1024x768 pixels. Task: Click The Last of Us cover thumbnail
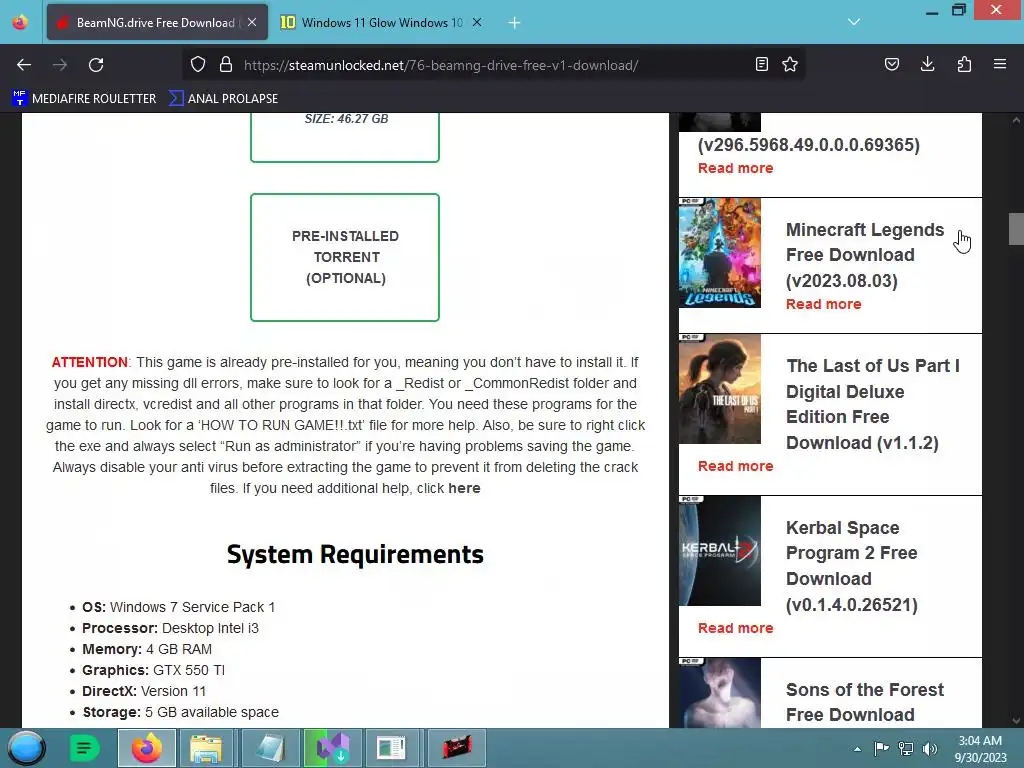[720, 389]
